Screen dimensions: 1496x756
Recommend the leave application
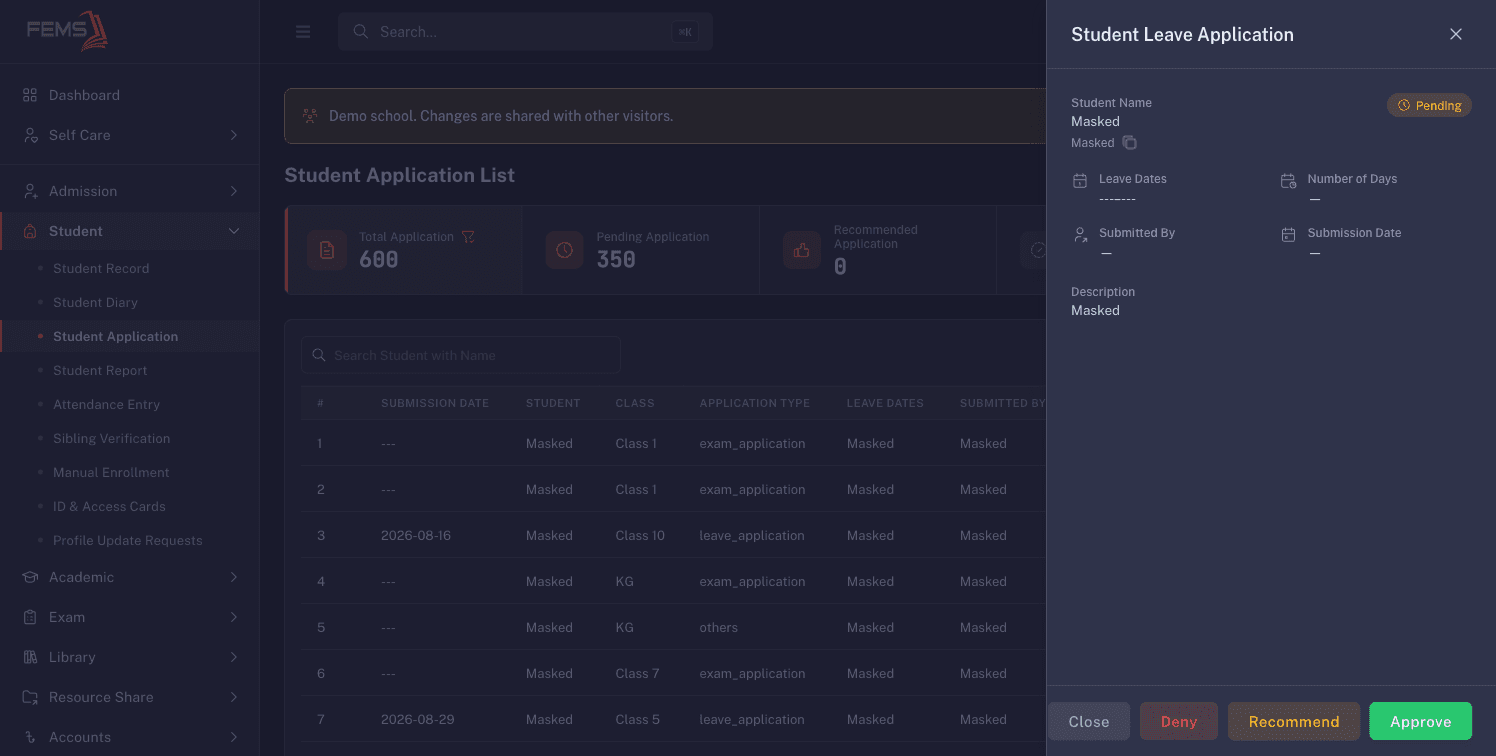(1294, 721)
